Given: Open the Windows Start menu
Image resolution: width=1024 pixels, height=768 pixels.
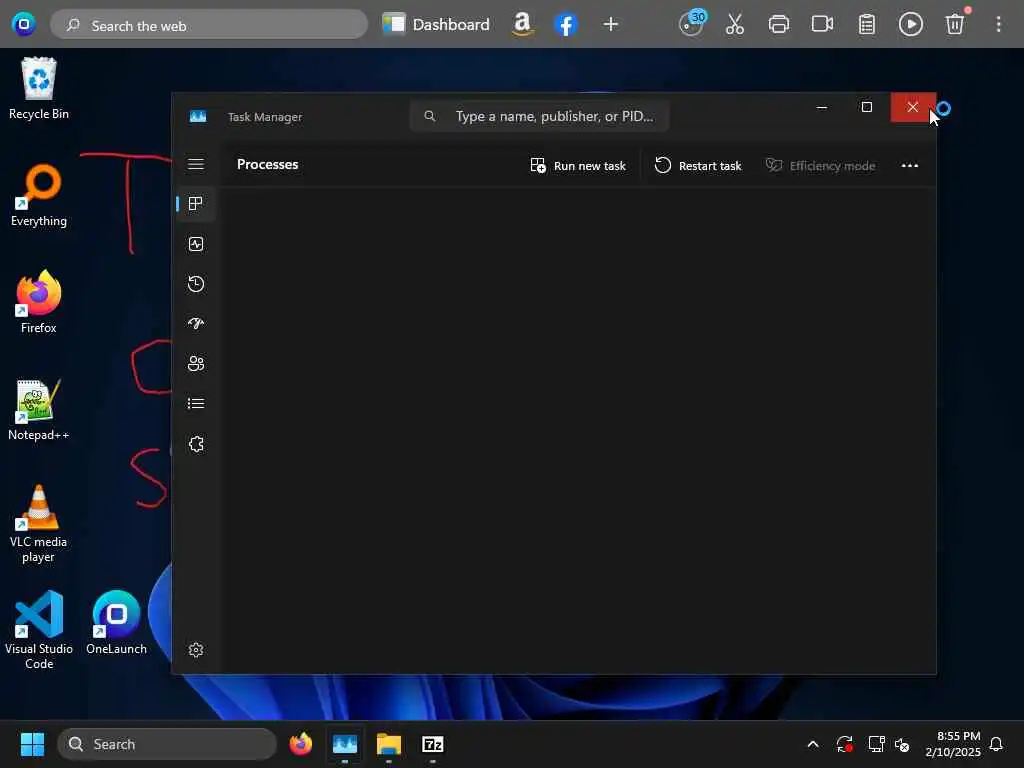Looking at the screenshot, I should tap(32, 744).
